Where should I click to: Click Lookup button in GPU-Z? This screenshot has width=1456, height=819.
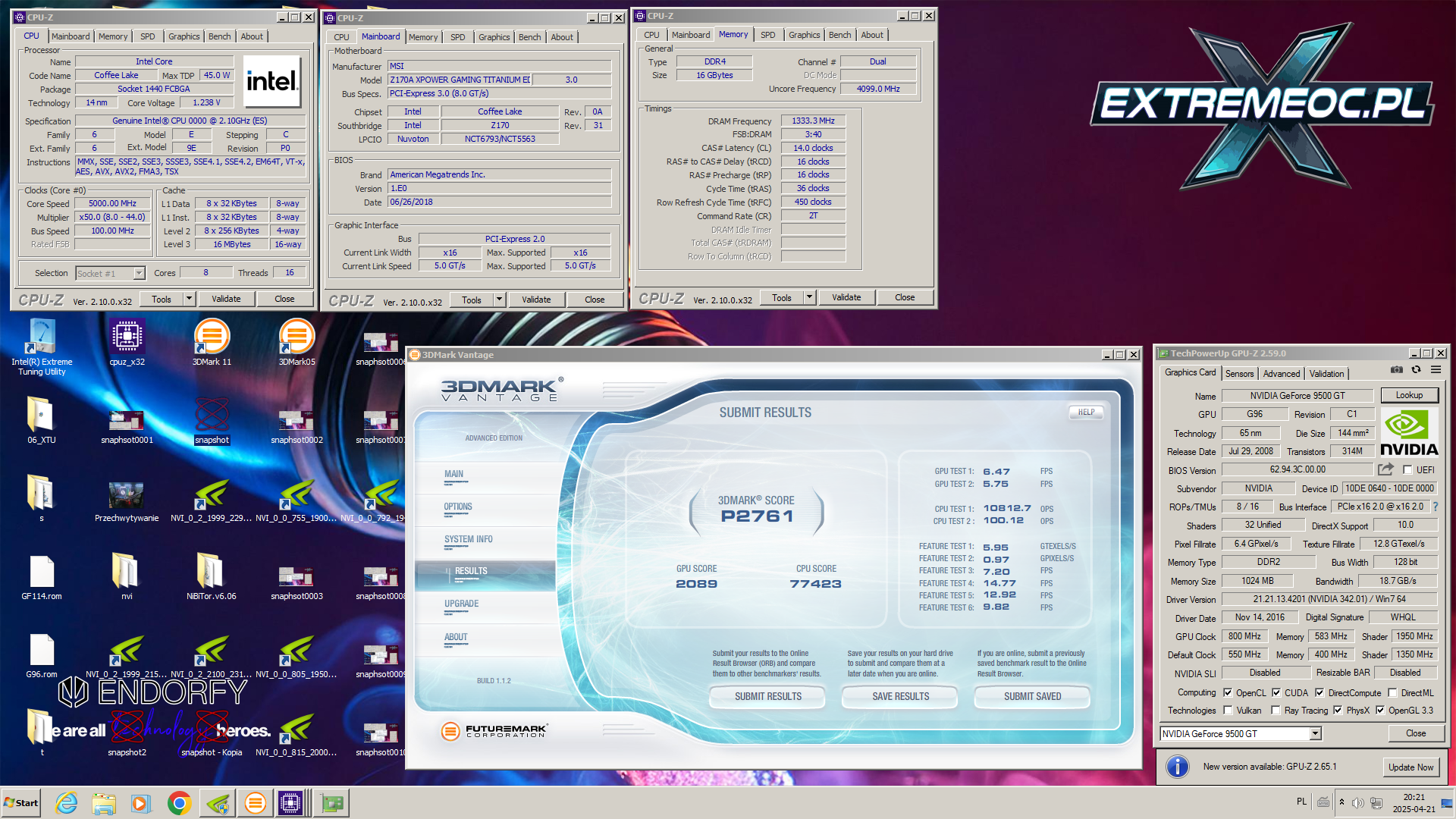[1409, 395]
